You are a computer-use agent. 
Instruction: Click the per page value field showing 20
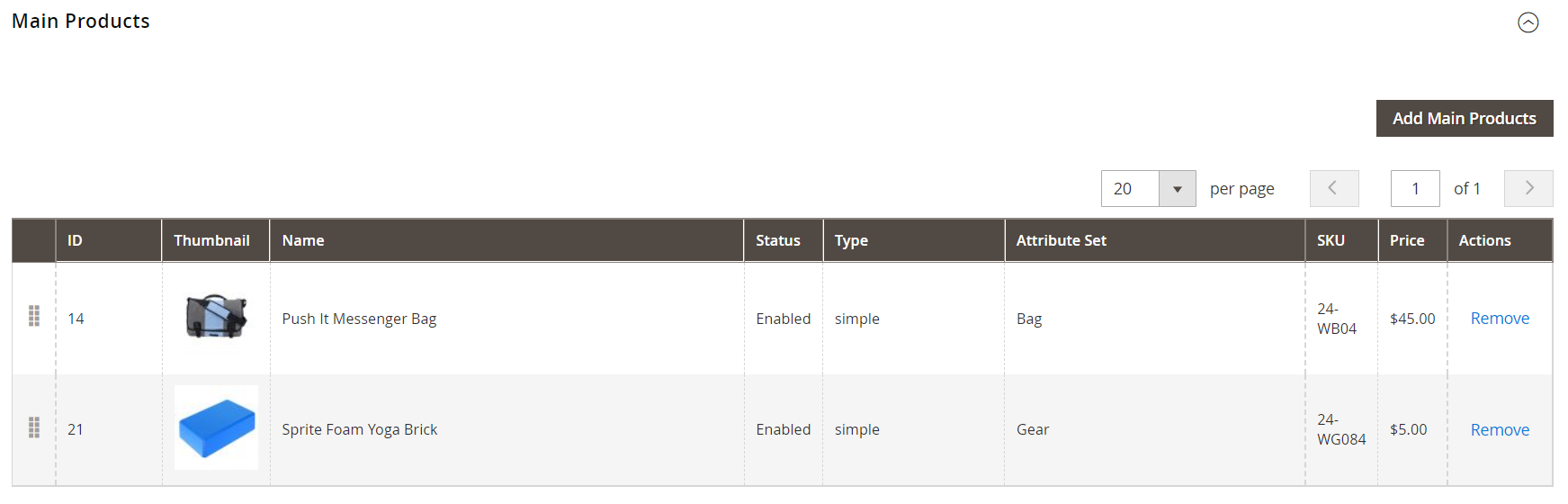tap(1130, 189)
